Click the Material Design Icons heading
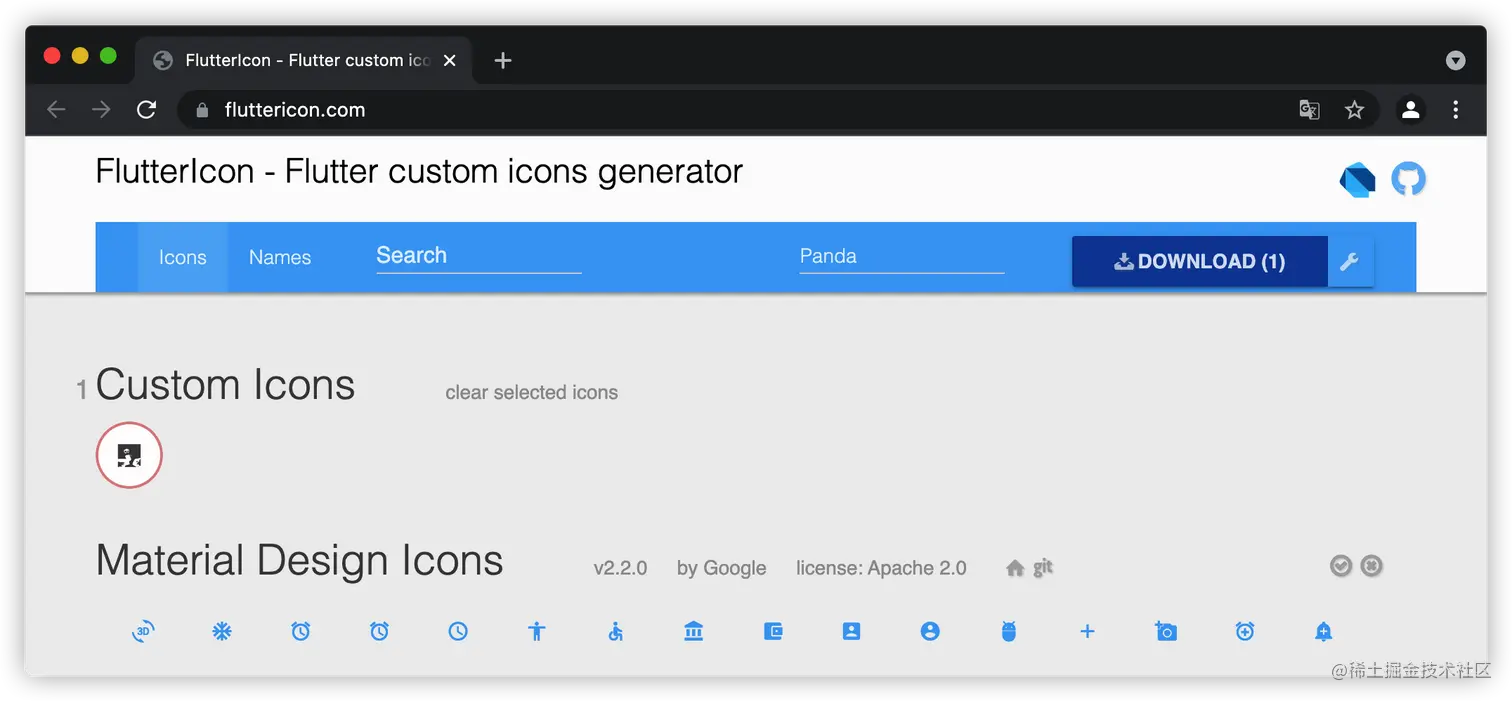The width and height of the screenshot is (1512, 701). (x=299, y=560)
